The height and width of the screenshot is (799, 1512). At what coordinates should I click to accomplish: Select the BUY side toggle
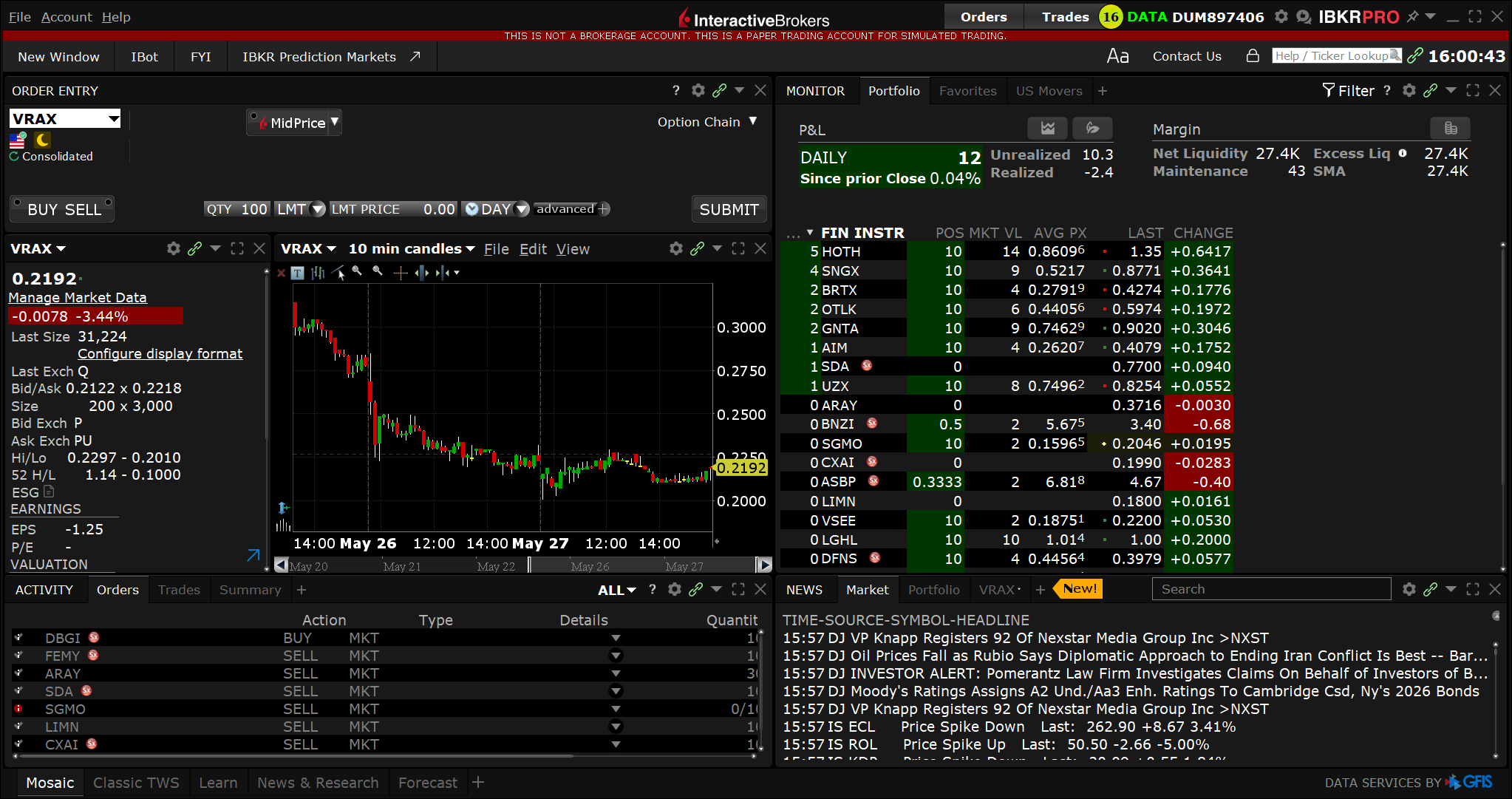(x=42, y=209)
